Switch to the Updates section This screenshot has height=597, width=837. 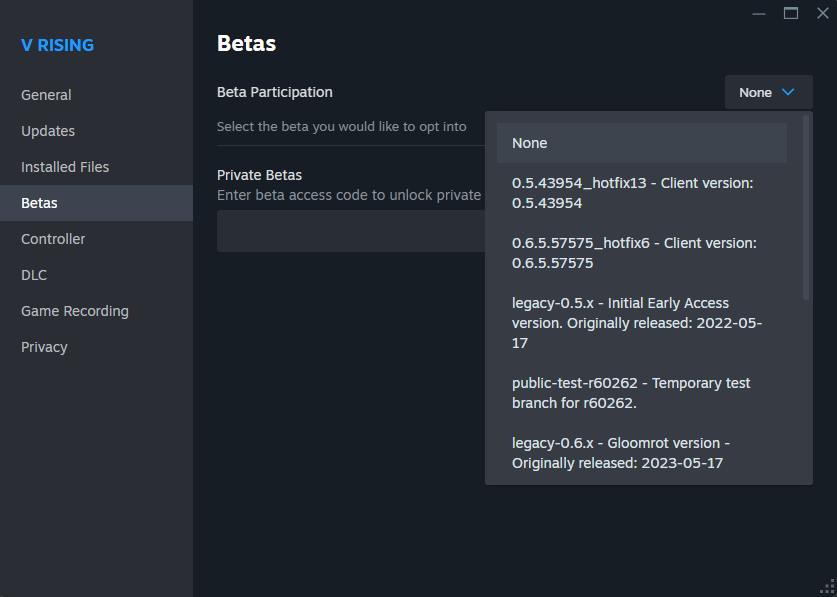click(x=48, y=131)
